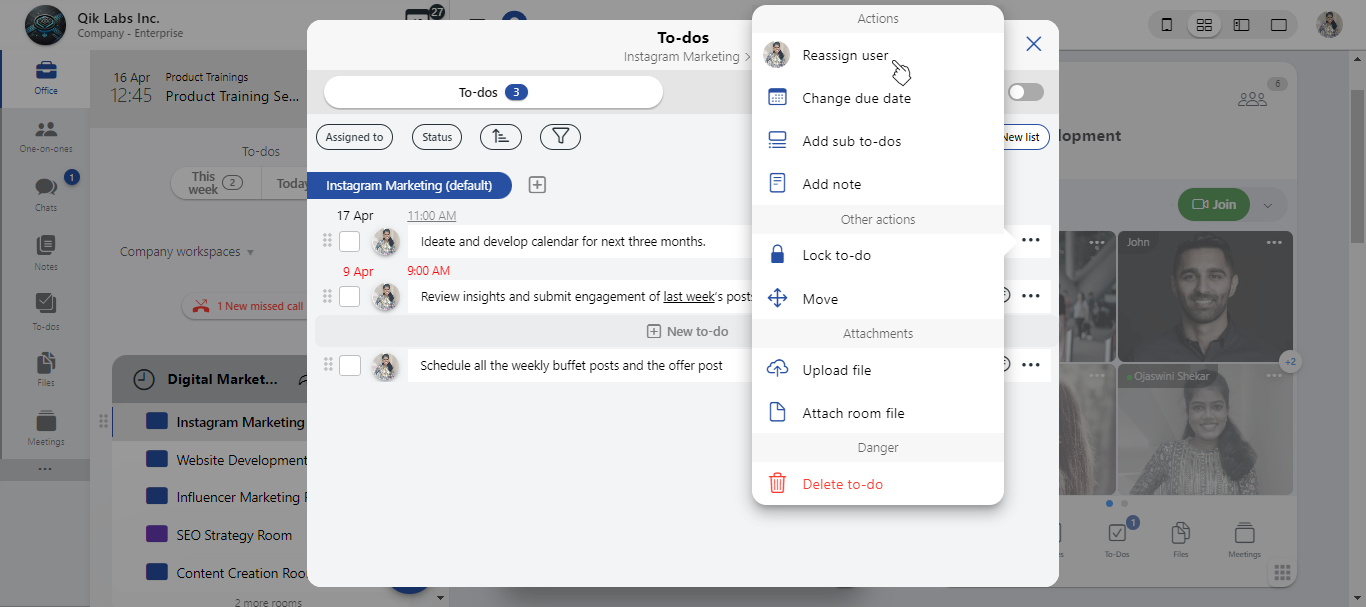Add a new list with plus icon
The width and height of the screenshot is (1366, 607).
click(x=537, y=185)
